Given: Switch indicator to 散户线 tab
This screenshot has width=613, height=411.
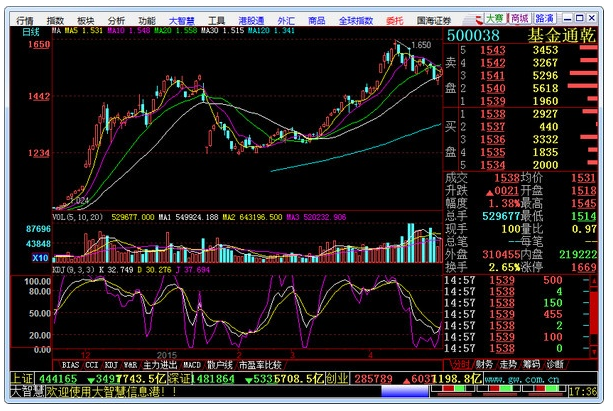Looking at the screenshot, I should (x=220, y=365).
